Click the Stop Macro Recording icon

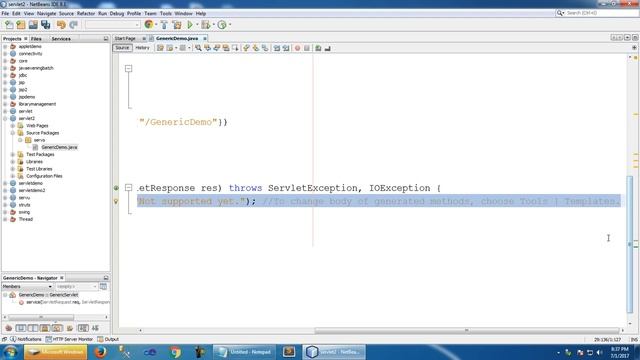pyautogui.click(x=307, y=48)
